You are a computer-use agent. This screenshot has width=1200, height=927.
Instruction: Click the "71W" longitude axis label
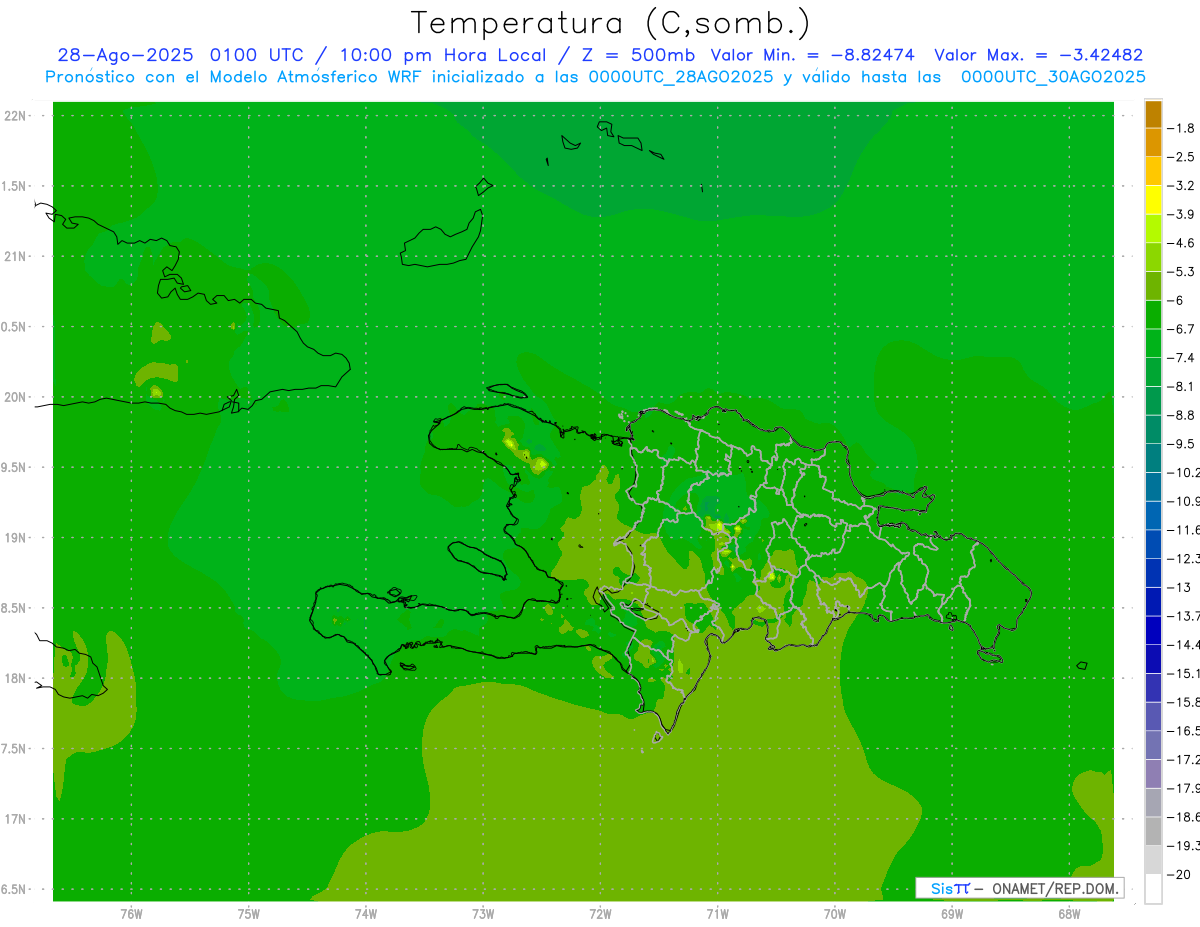pyautogui.click(x=717, y=914)
